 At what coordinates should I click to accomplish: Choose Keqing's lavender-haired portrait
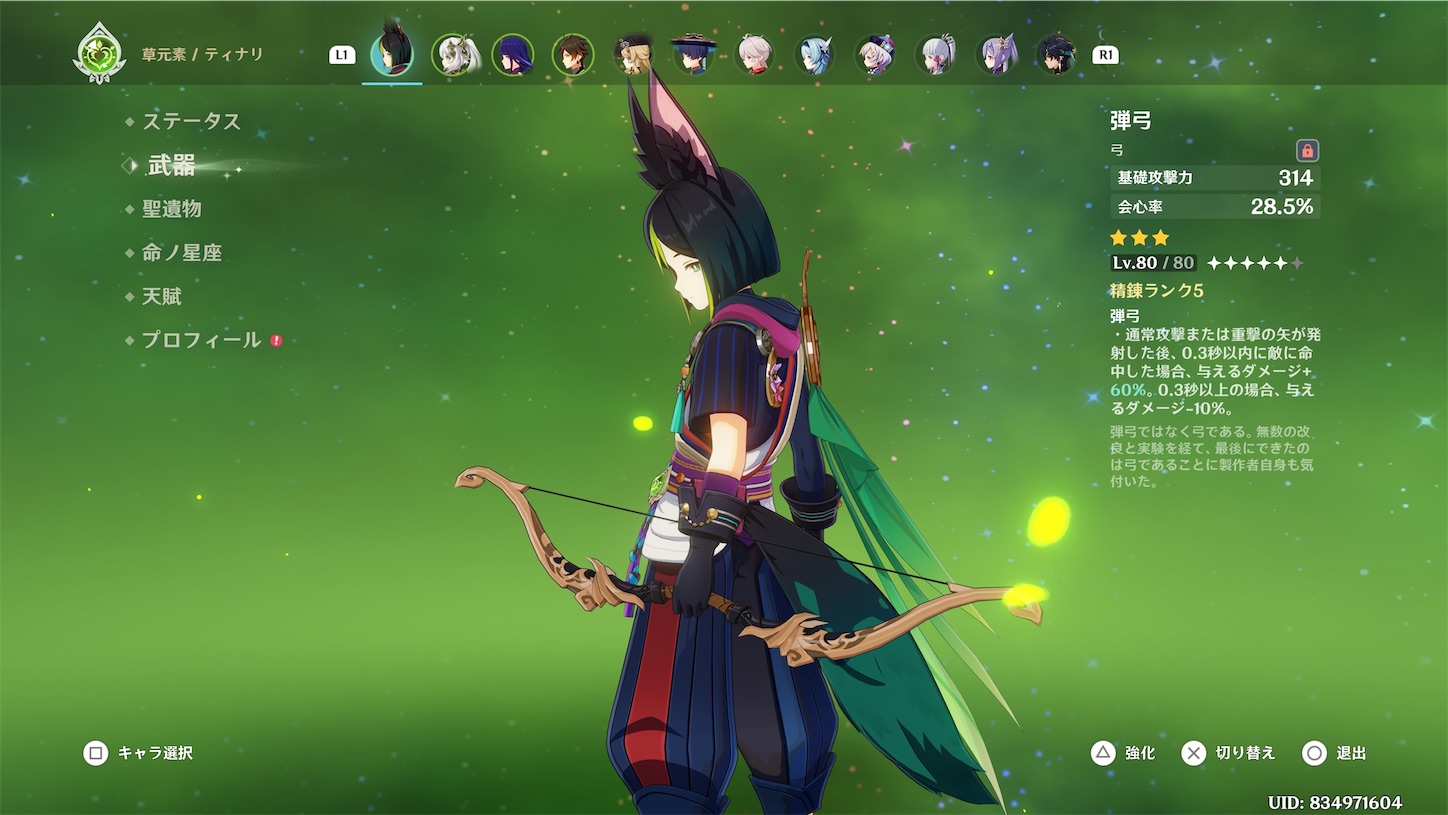point(997,54)
